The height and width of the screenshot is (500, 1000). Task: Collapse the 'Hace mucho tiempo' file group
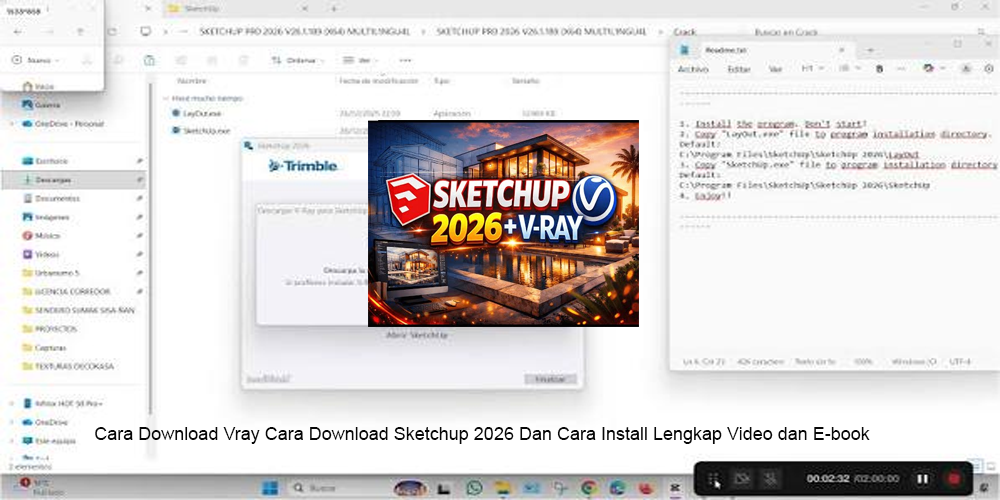click(x=166, y=99)
